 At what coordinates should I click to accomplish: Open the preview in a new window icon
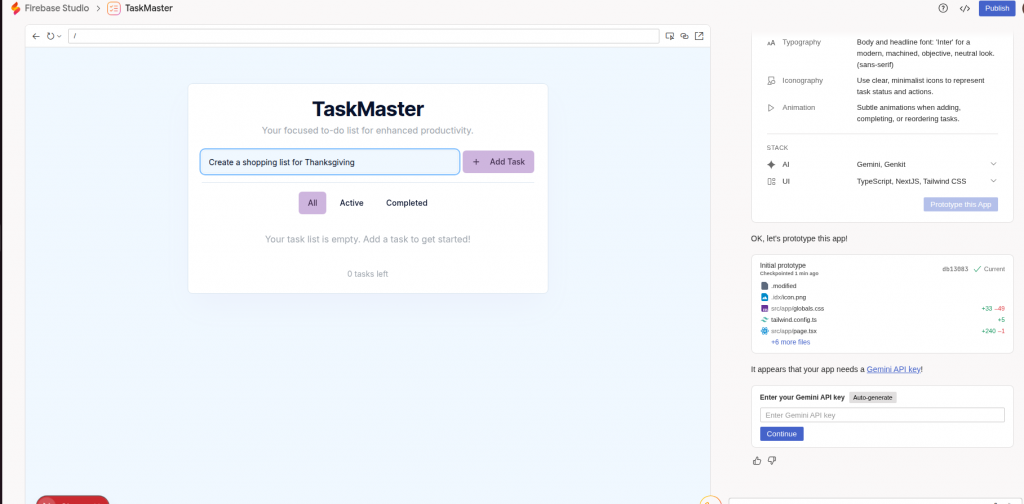(699, 36)
